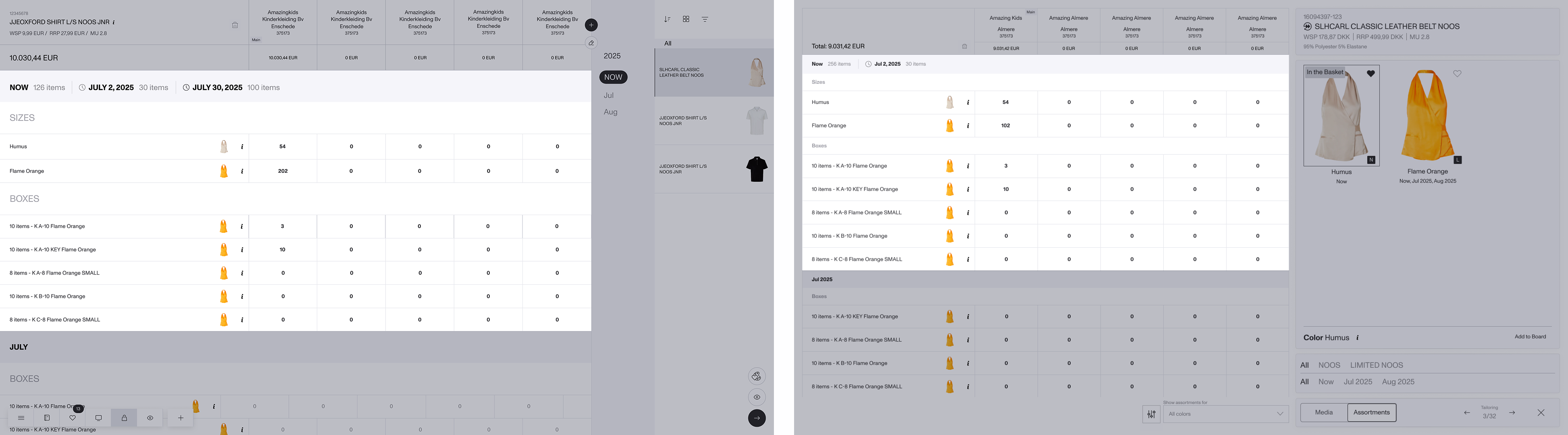Open the filter lines icon
Viewport: 1568px width, 435px height.
tap(705, 19)
